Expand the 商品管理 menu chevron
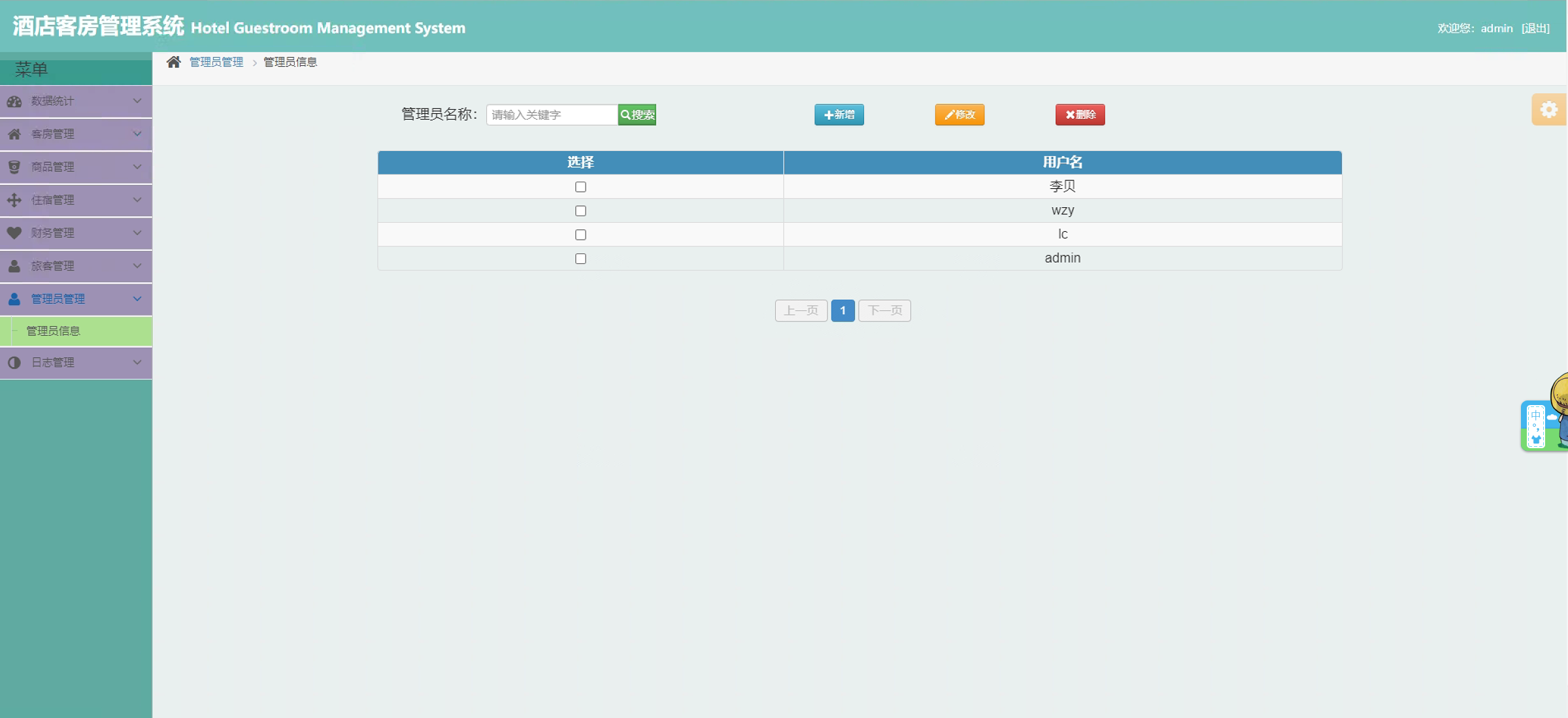Image resolution: width=1568 pixels, height=718 pixels. point(137,167)
